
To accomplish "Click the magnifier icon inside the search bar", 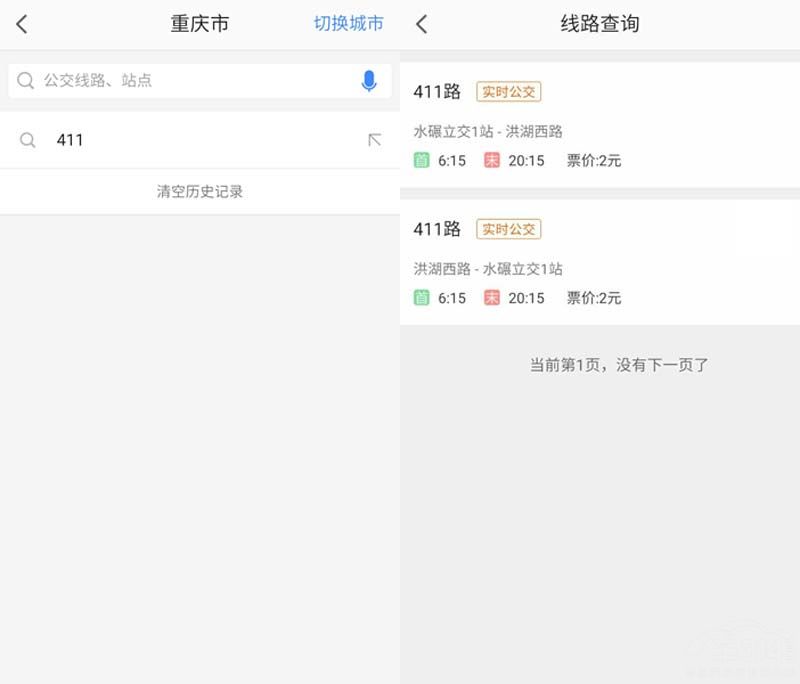I will click(26, 81).
